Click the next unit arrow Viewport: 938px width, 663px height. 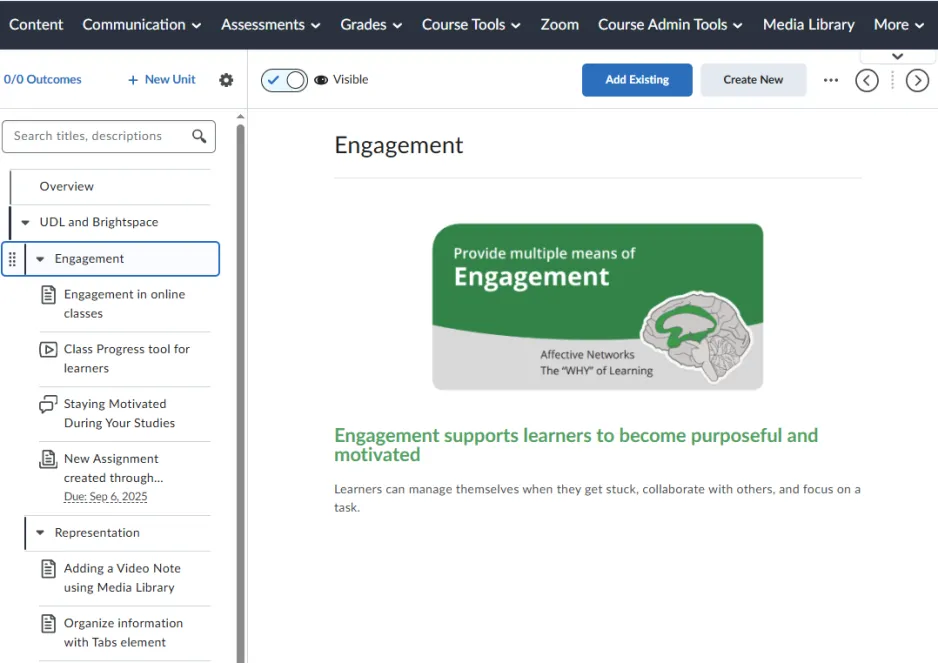918,80
